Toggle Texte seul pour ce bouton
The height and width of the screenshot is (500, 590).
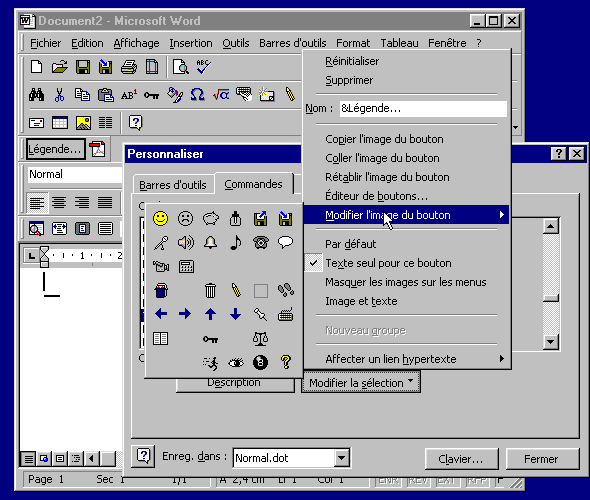point(388,263)
